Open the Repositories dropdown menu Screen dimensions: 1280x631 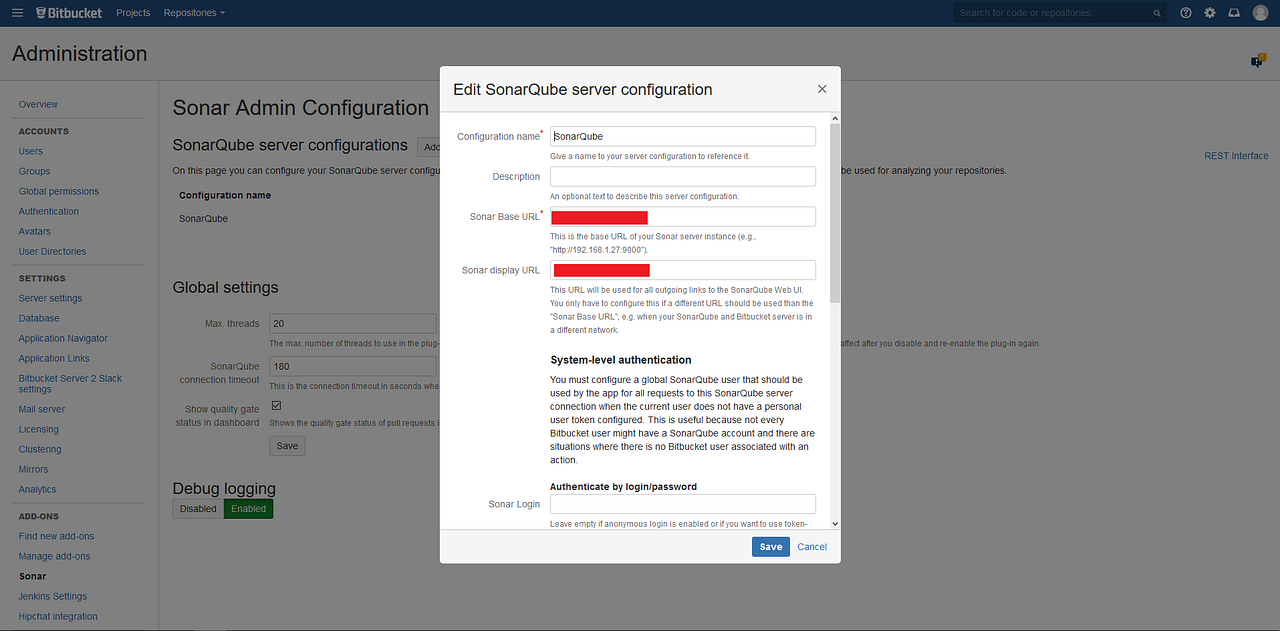[194, 13]
